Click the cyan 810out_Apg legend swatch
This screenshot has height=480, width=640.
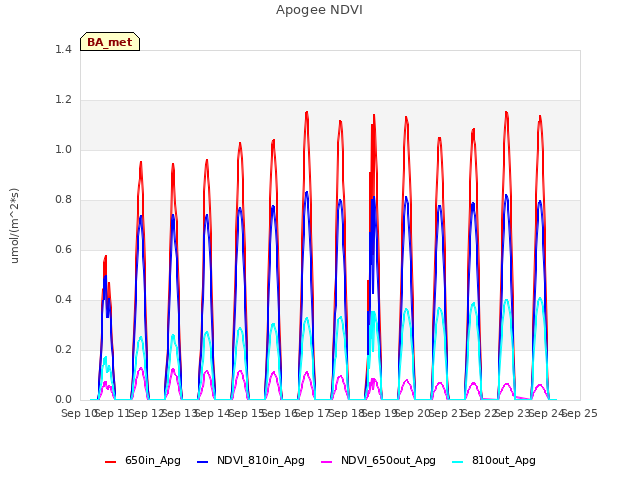tap(458, 462)
